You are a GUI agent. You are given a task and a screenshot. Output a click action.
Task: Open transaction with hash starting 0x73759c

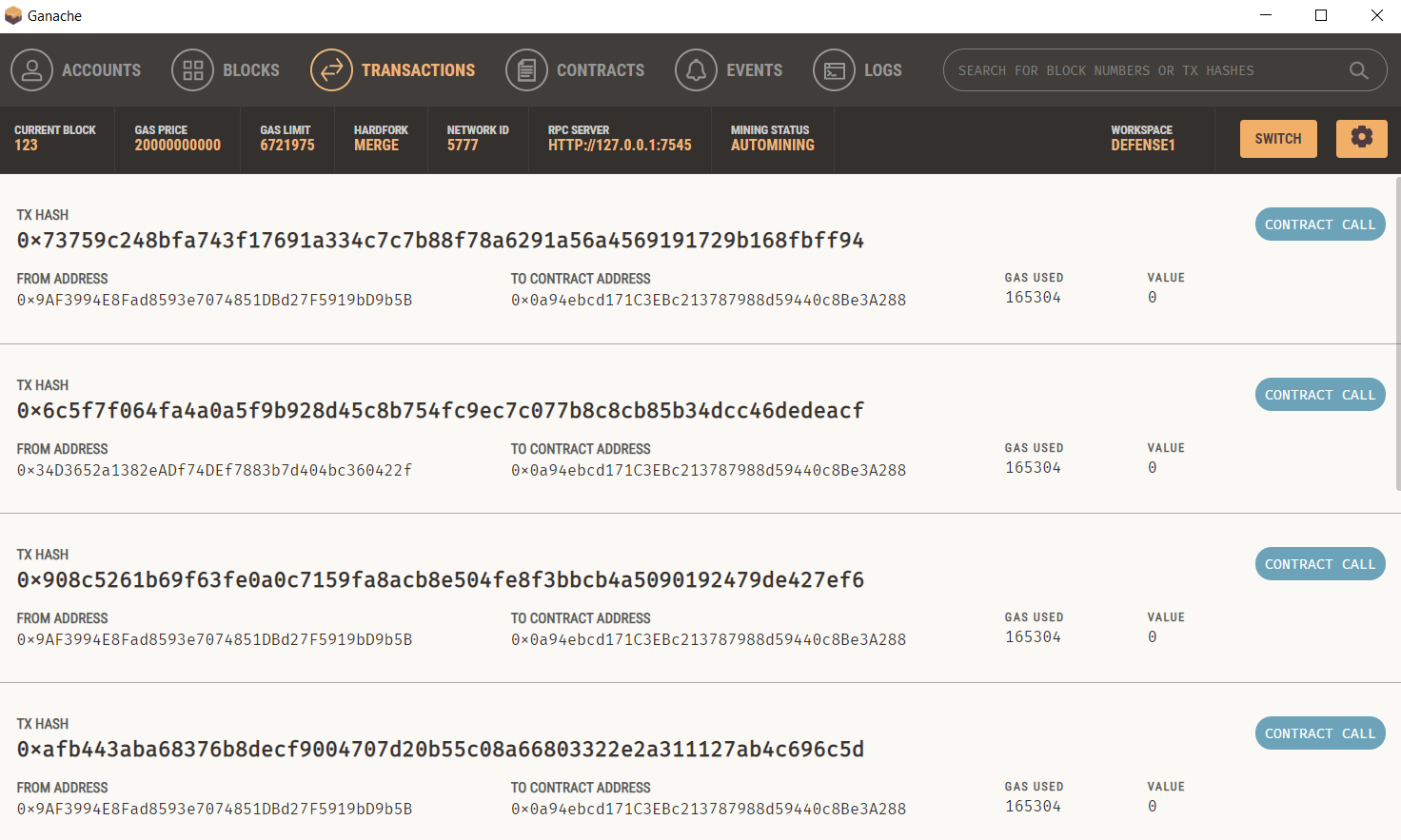click(x=440, y=241)
